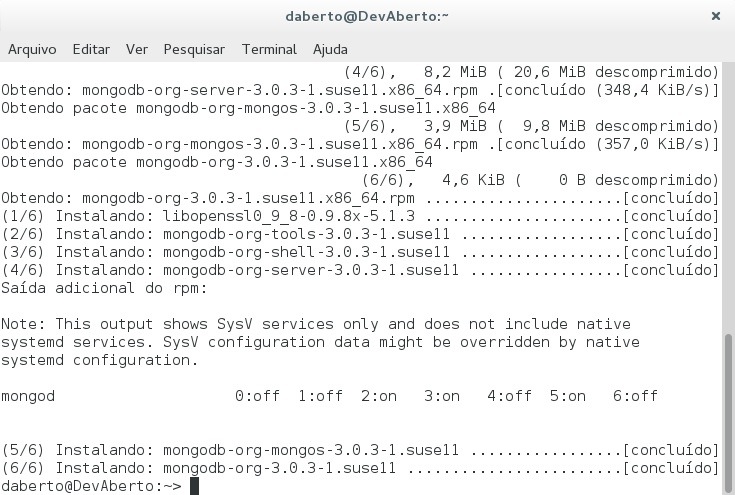Viewport: 735px width, 495px height.
Task: Open the Ver menu
Action: 137,49
